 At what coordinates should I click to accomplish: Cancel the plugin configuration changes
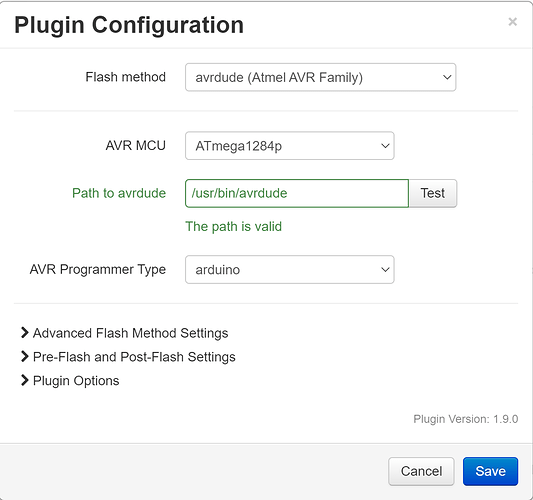coord(421,471)
